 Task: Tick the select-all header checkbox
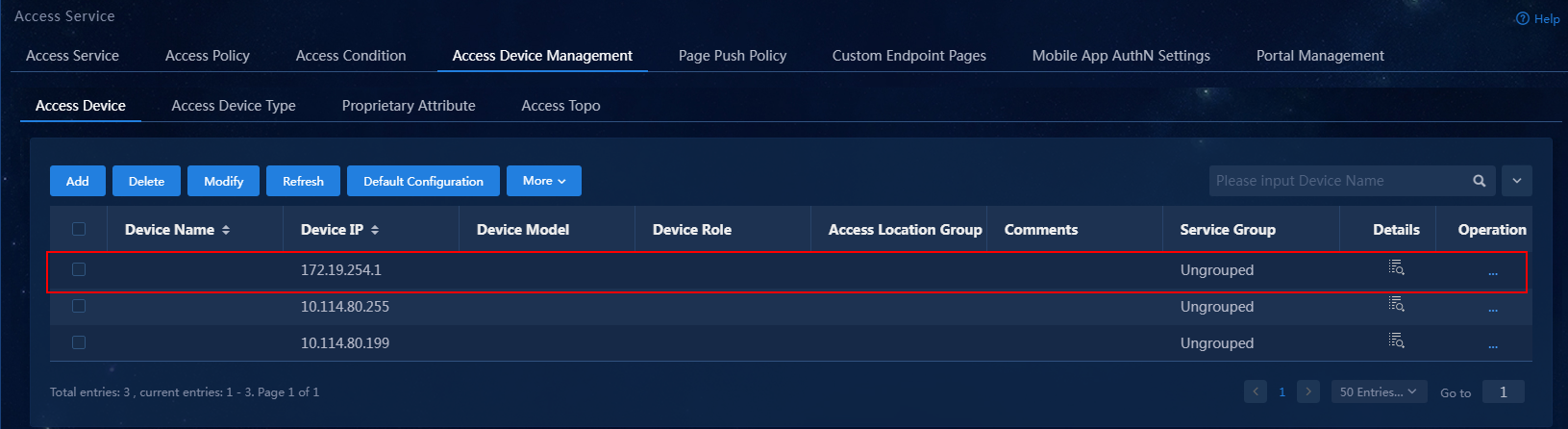coord(79,229)
